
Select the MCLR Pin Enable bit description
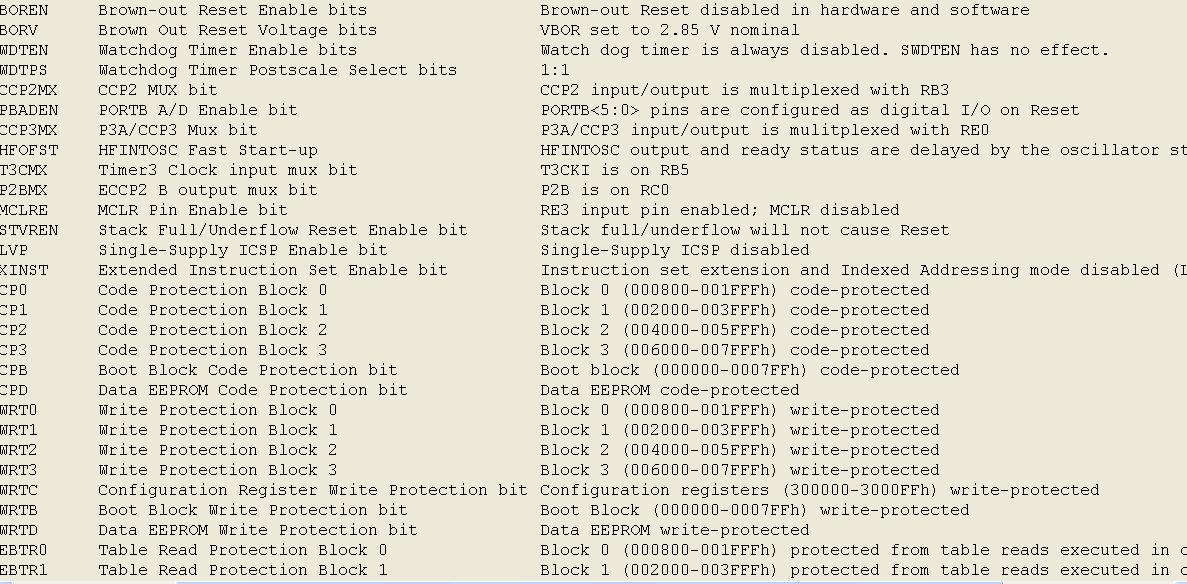point(192,210)
